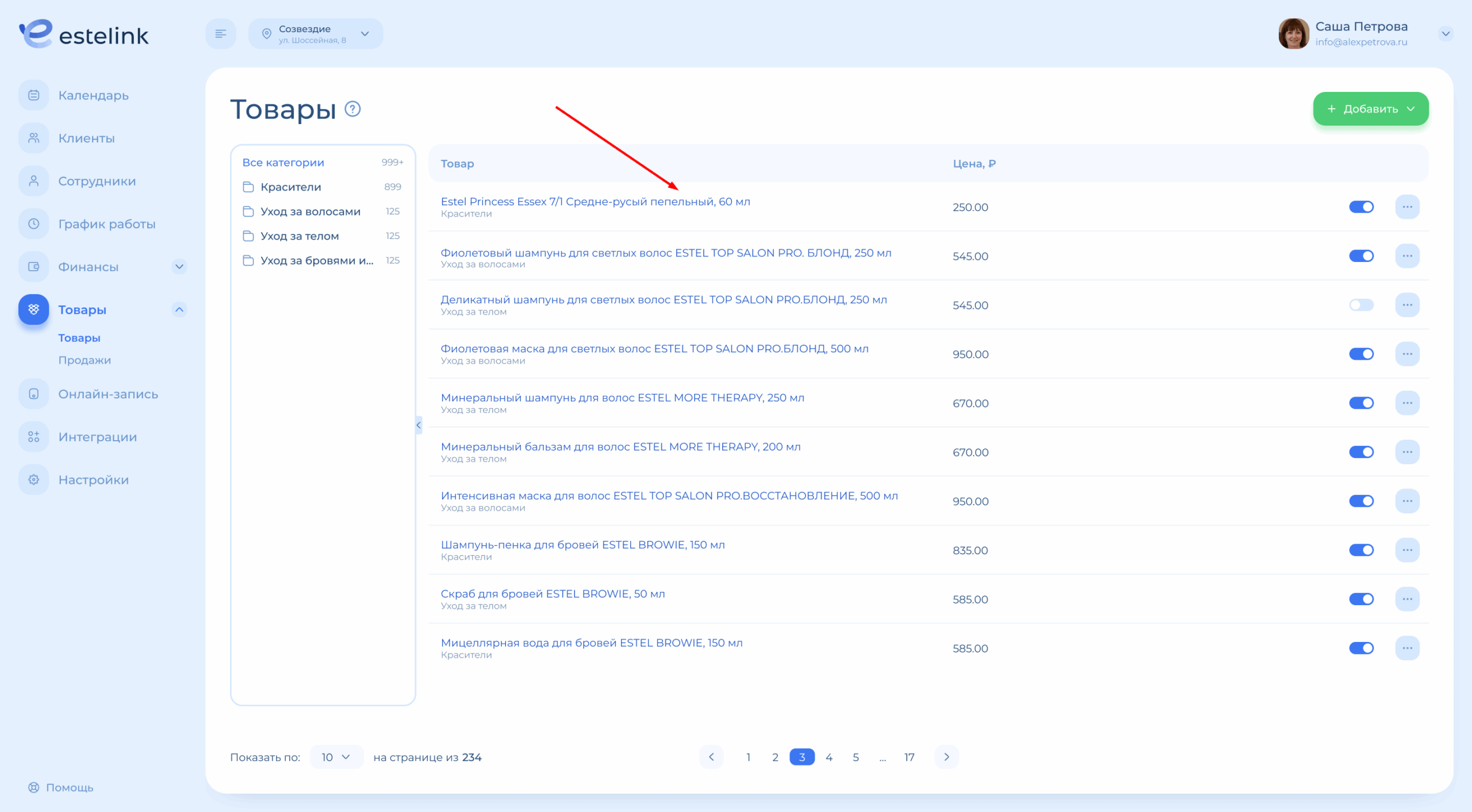The image size is (1472, 812).
Task: Open more options for Фиолетовый шампунь row
Action: (x=1407, y=256)
